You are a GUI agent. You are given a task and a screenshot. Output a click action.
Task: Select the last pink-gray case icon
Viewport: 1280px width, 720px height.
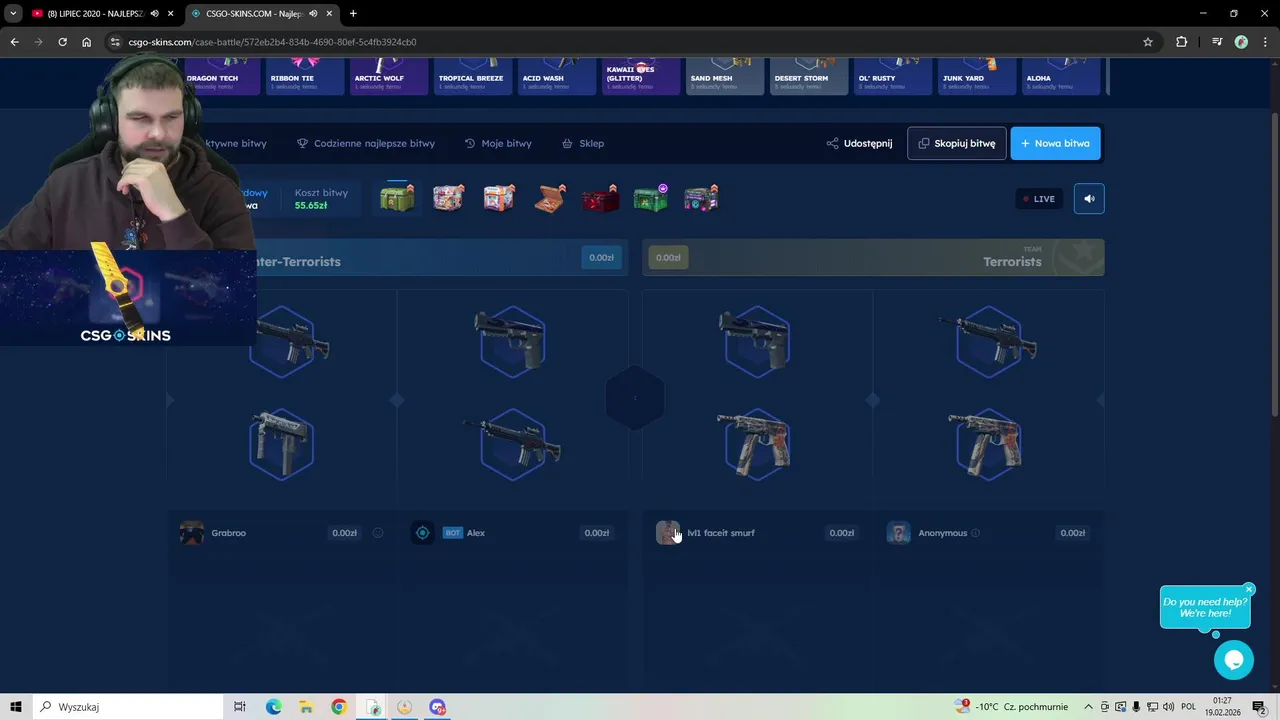click(701, 198)
